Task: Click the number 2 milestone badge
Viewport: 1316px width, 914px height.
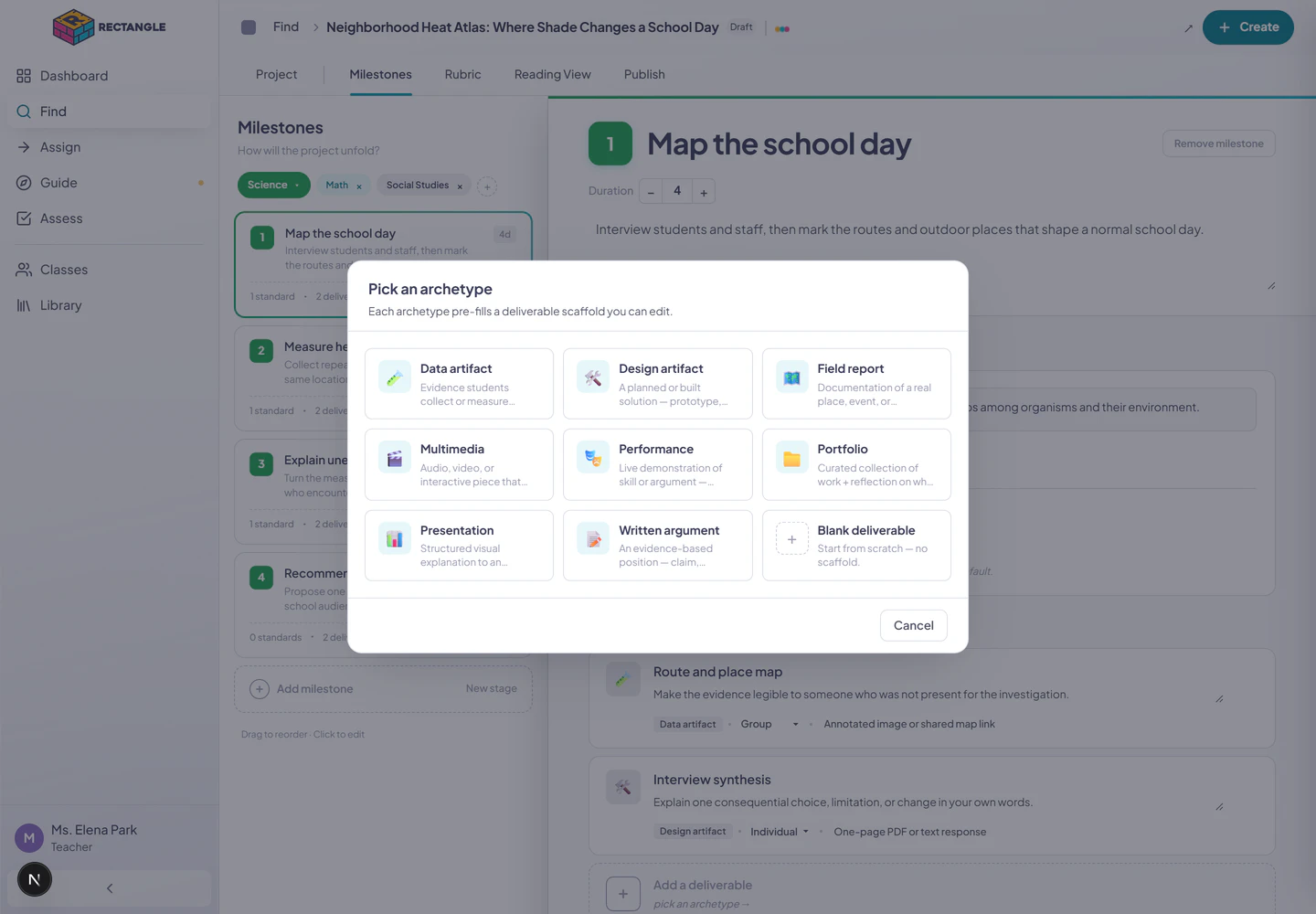Action: (x=261, y=350)
